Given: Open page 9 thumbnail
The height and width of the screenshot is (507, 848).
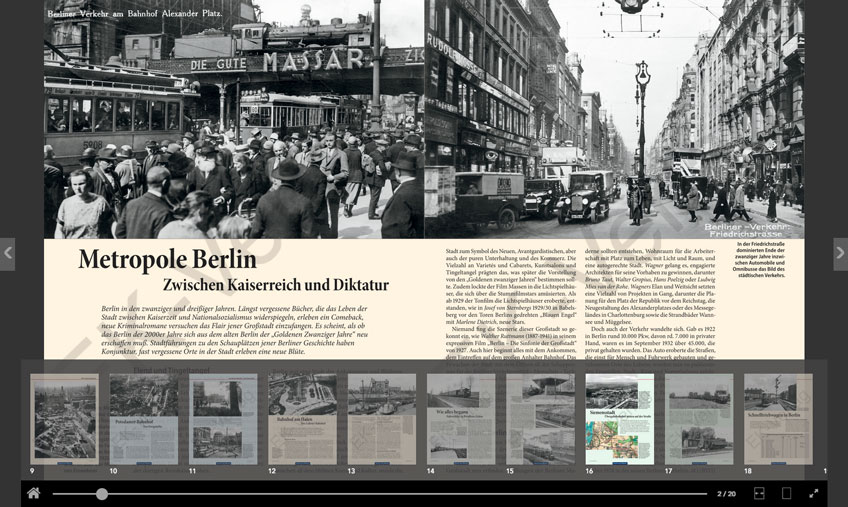Looking at the screenshot, I should tap(65, 419).
